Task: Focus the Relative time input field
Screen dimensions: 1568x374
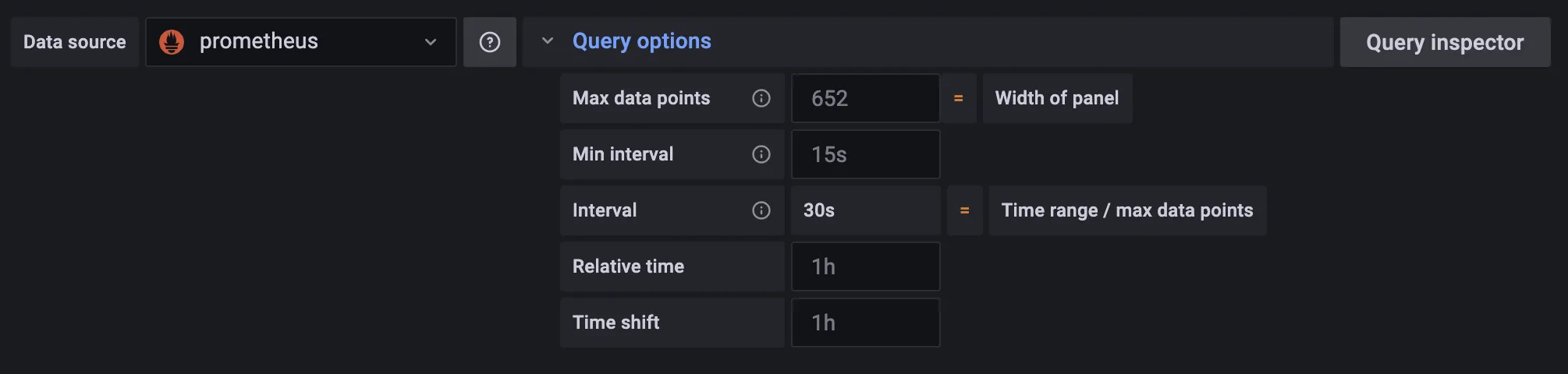Action: click(865, 266)
